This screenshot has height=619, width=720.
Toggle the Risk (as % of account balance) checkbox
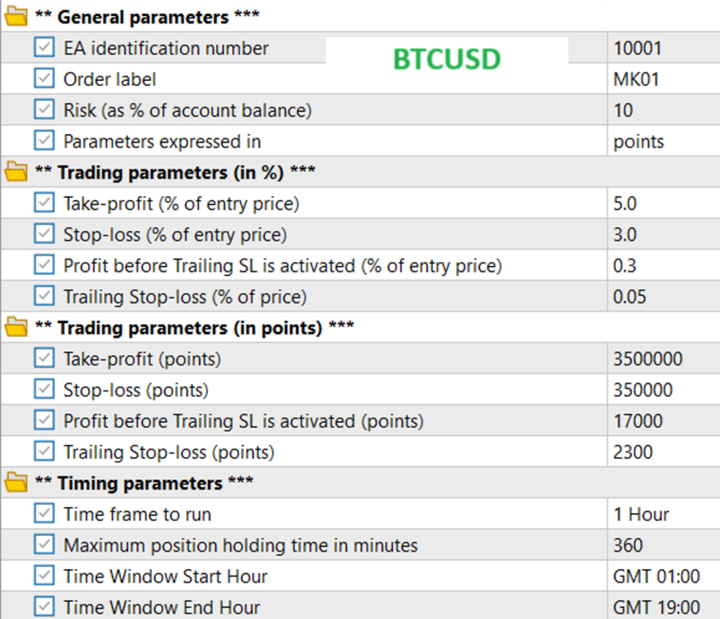pyautogui.click(x=44, y=110)
